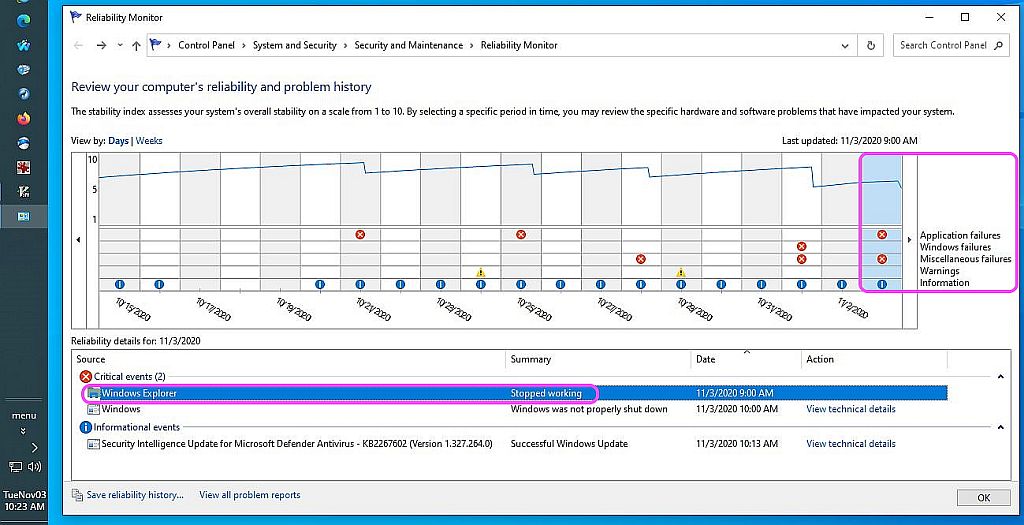Open the red puzzle-piece taskbar app
The width and height of the screenshot is (1024, 525).
(x=24, y=168)
